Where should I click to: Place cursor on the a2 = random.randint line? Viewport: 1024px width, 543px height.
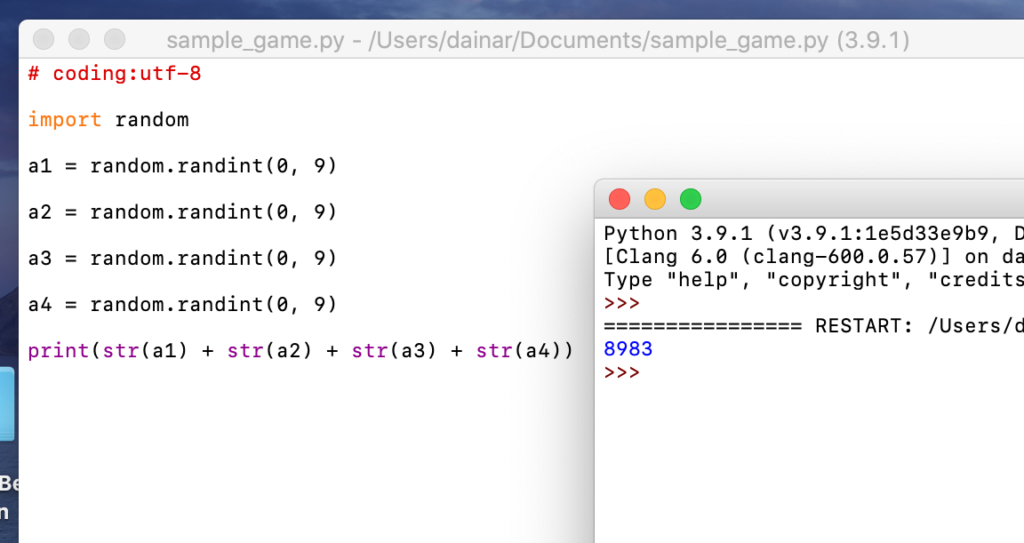182,212
